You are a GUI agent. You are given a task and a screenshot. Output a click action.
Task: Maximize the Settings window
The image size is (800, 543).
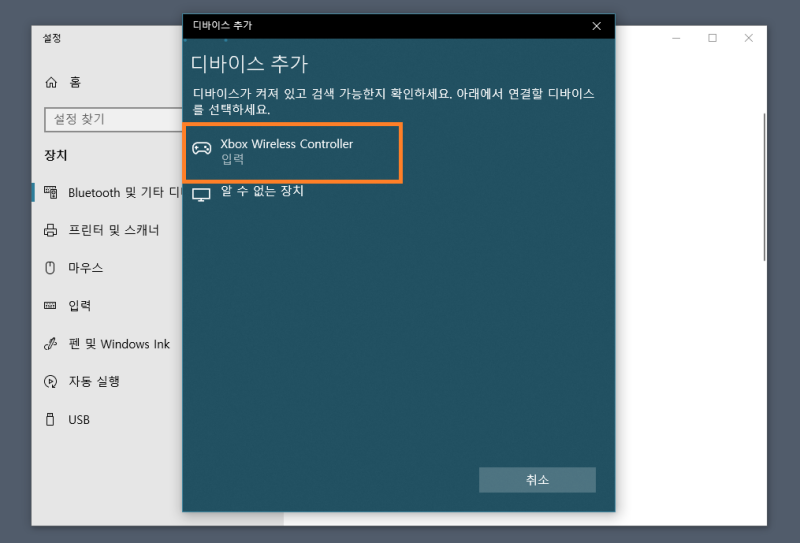pos(712,38)
